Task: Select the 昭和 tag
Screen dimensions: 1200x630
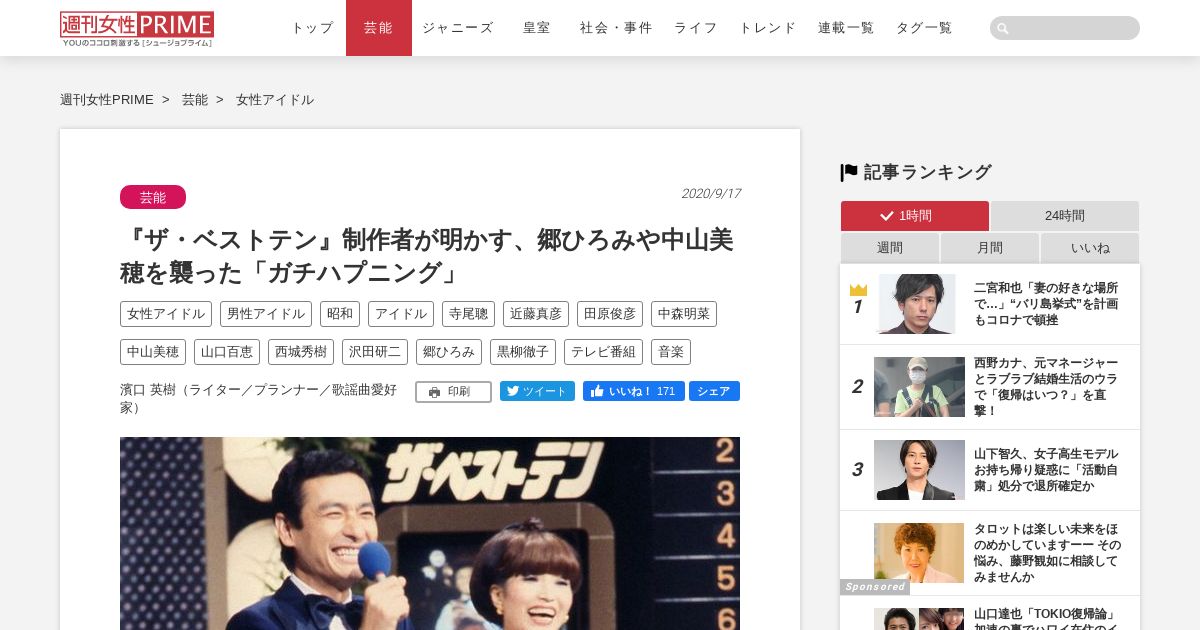Action: click(340, 314)
